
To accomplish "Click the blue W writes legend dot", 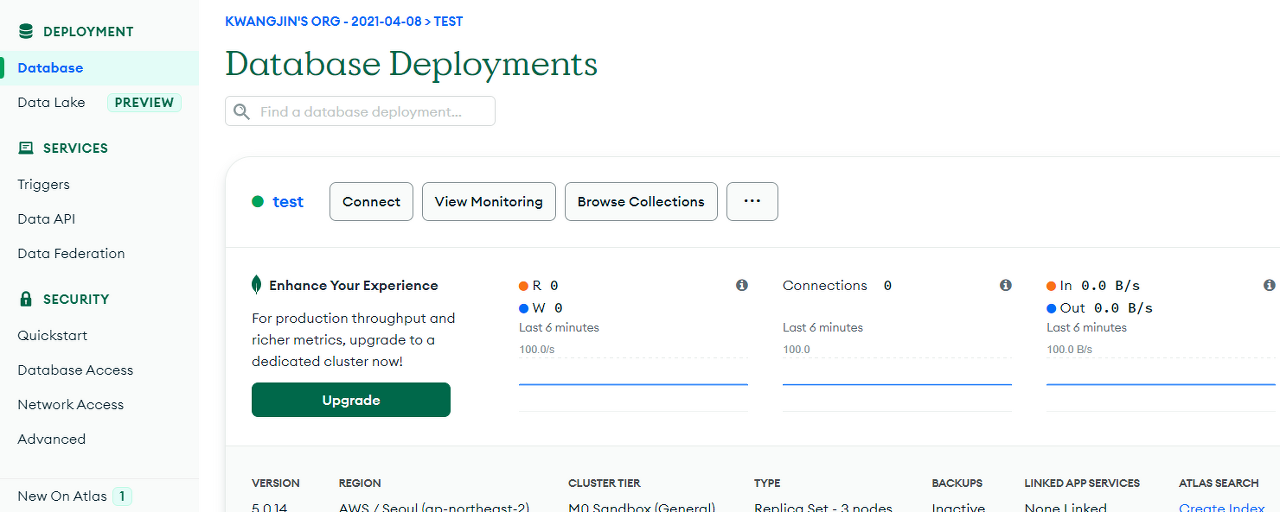I will [x=524, y=308].
